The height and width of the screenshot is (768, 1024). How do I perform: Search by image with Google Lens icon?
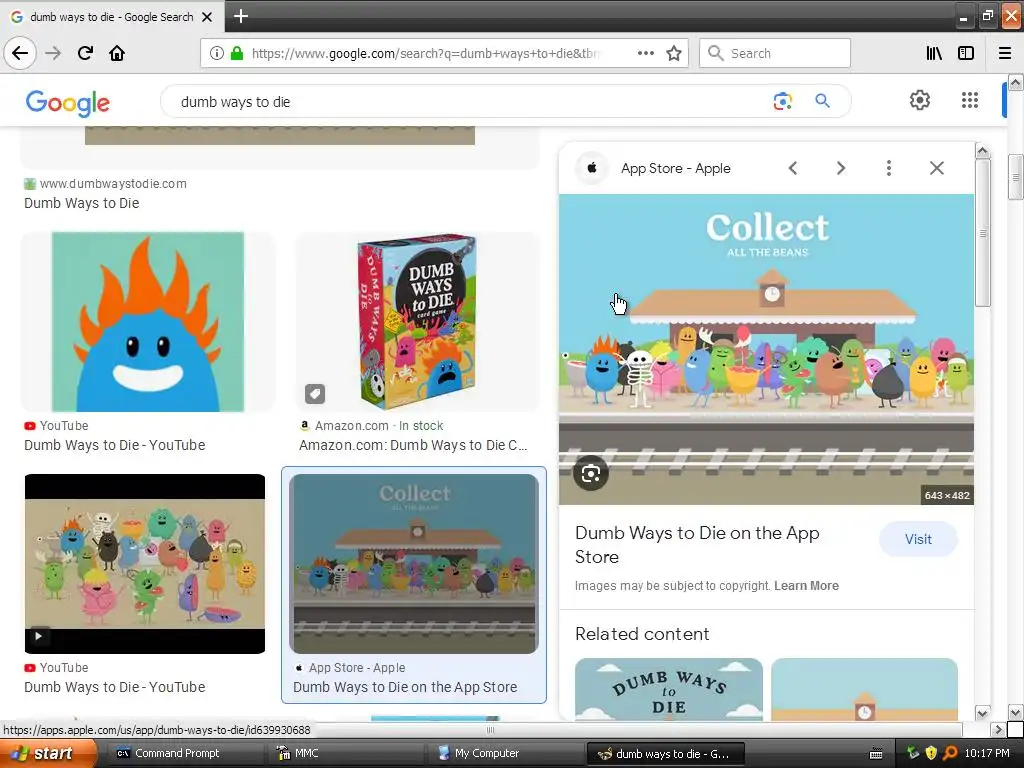point(782,101)
